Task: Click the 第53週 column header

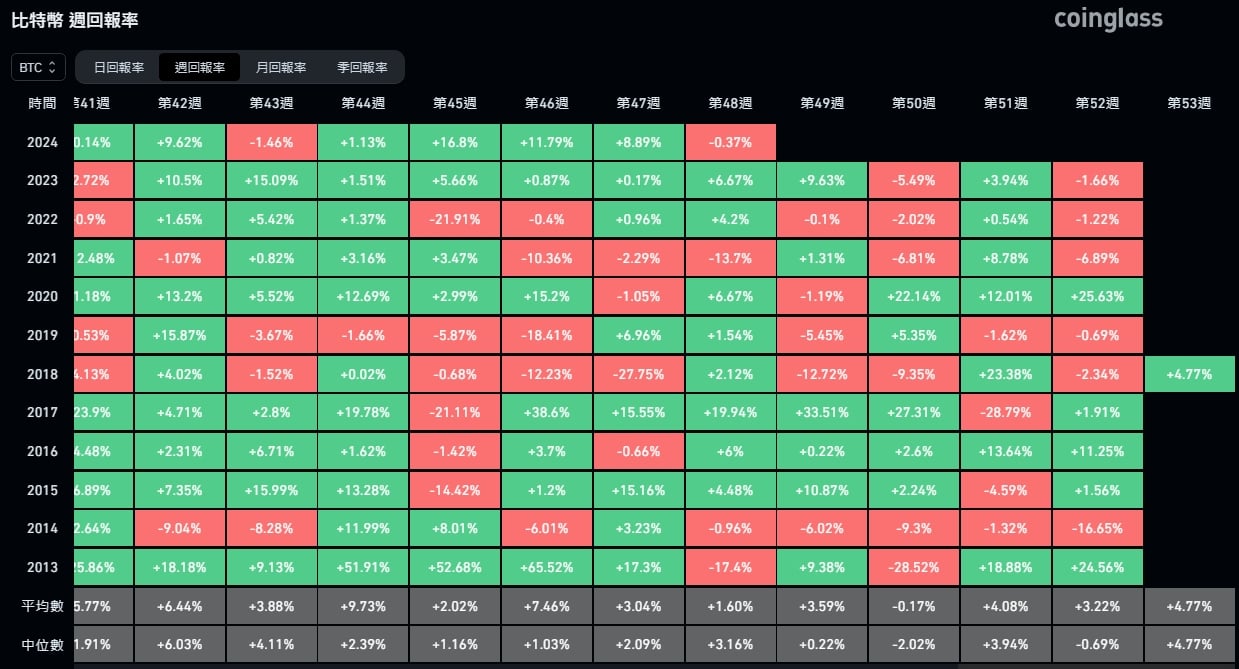Action: (x=1189, y=103)
